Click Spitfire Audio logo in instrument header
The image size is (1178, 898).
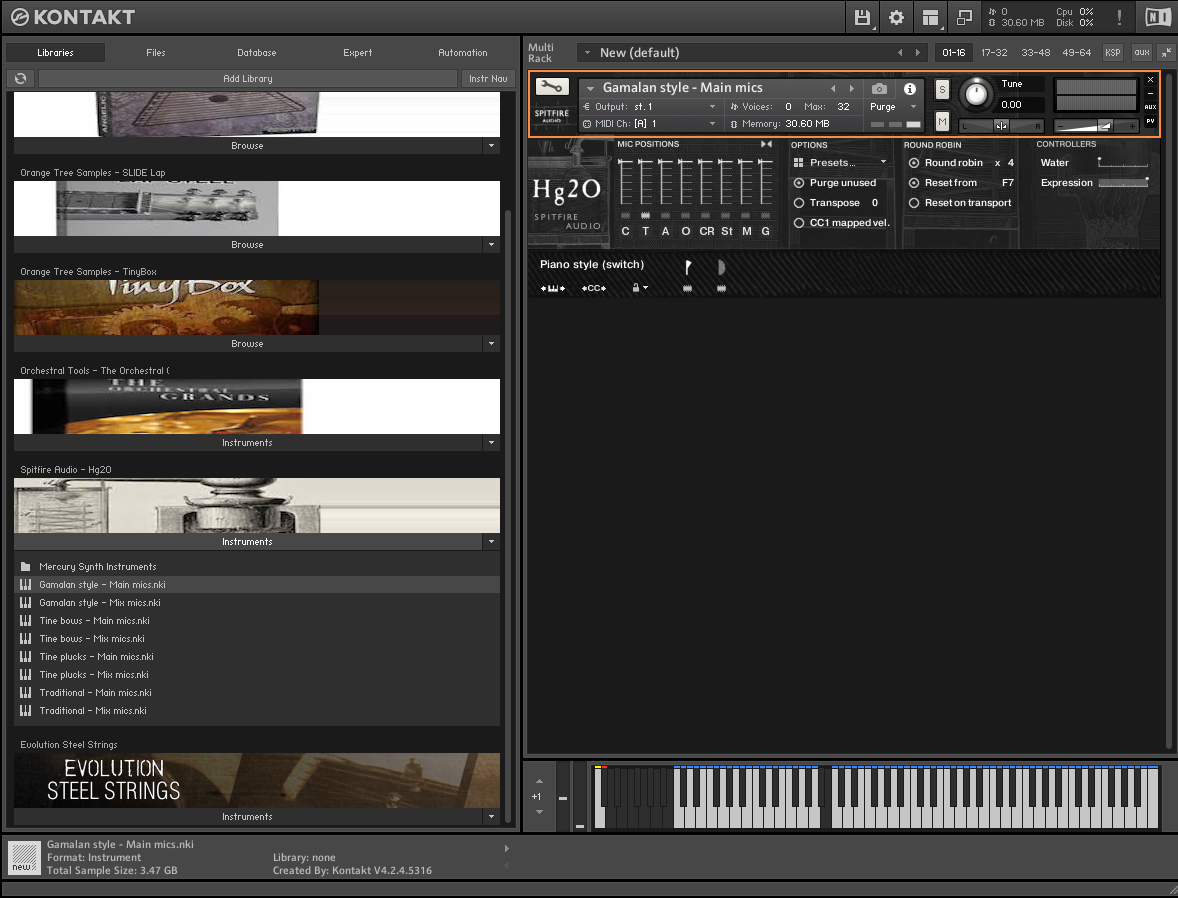click(x=551, y=115)
